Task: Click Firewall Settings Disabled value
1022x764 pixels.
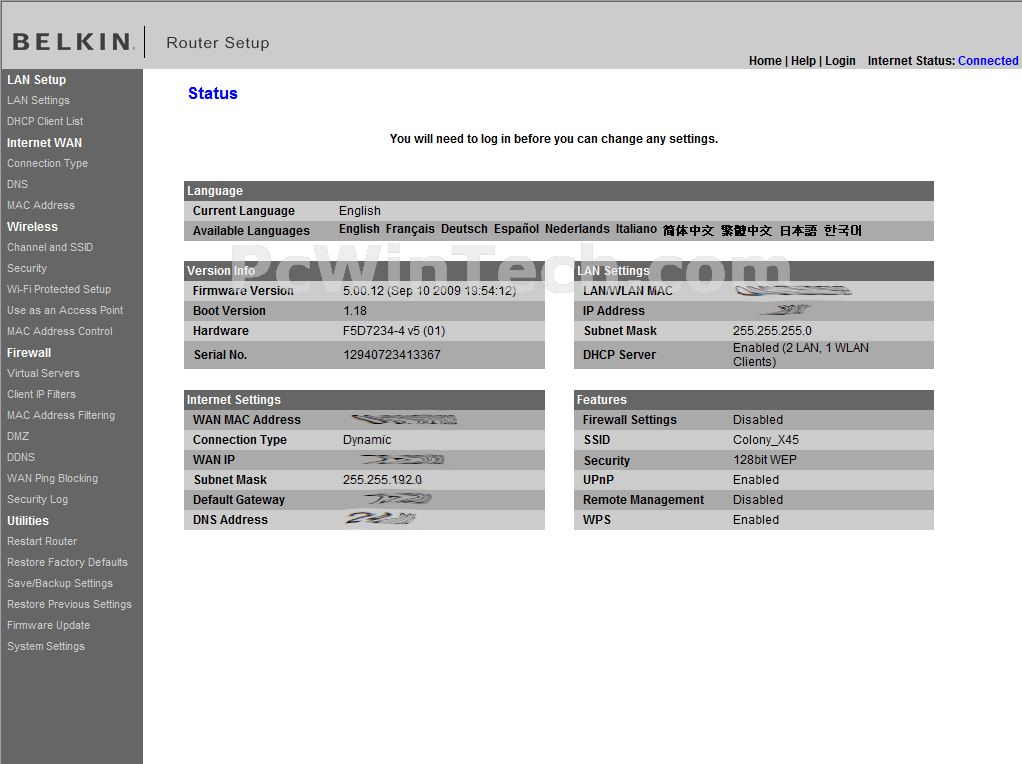Action: (757, 420)
